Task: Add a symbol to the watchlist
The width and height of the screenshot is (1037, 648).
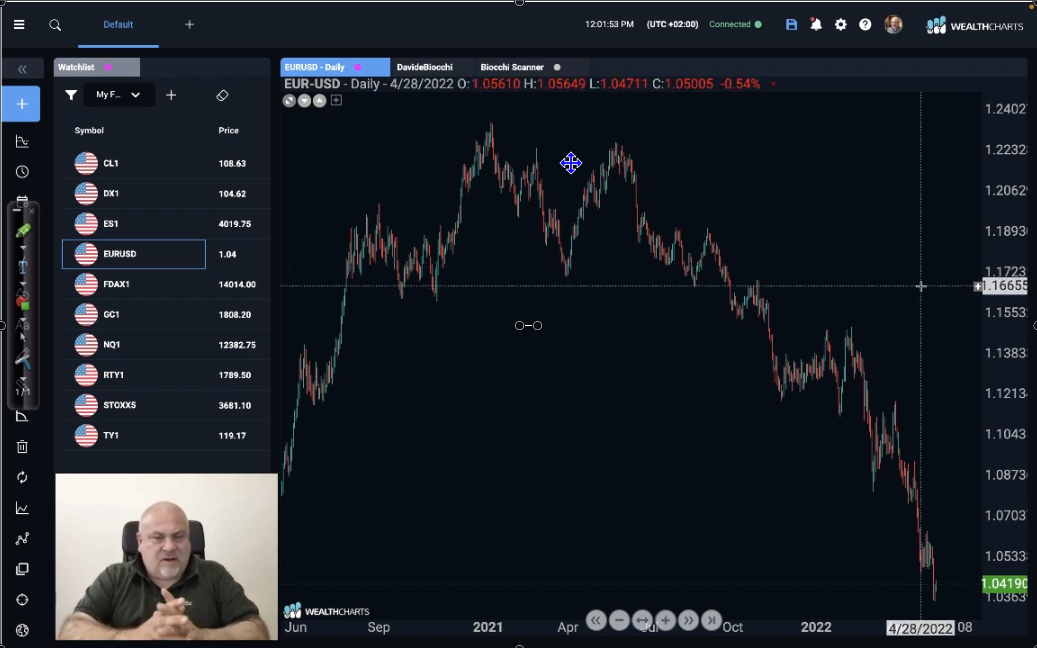Action: (x=171, y=95)
